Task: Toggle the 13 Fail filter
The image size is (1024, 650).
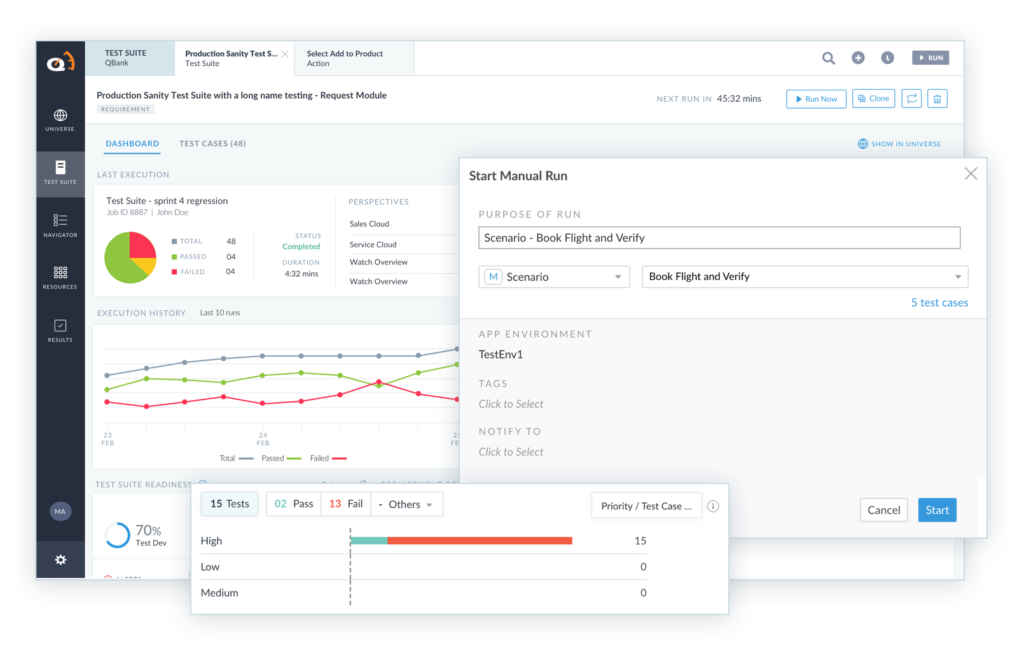Action: point(345,504)
